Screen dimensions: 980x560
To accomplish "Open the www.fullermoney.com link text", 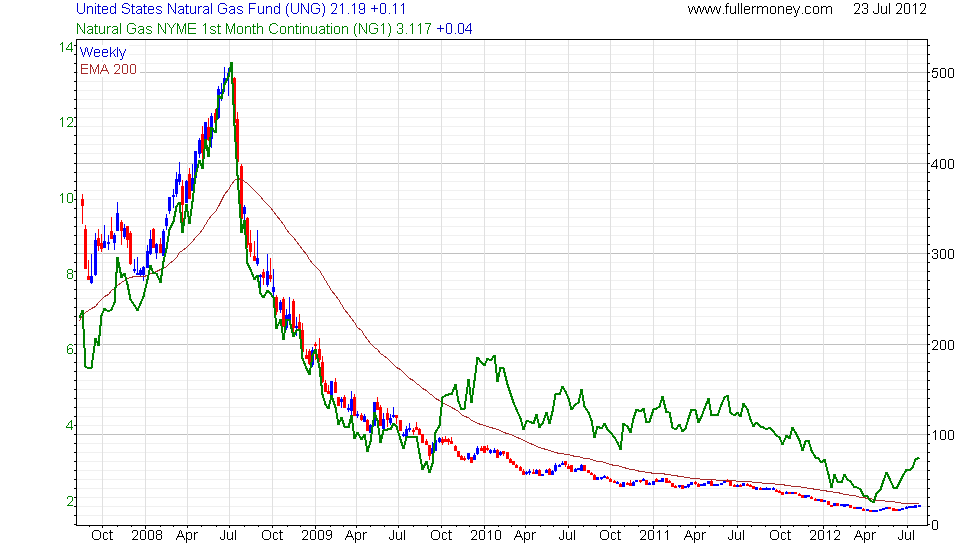I will 760,9.
